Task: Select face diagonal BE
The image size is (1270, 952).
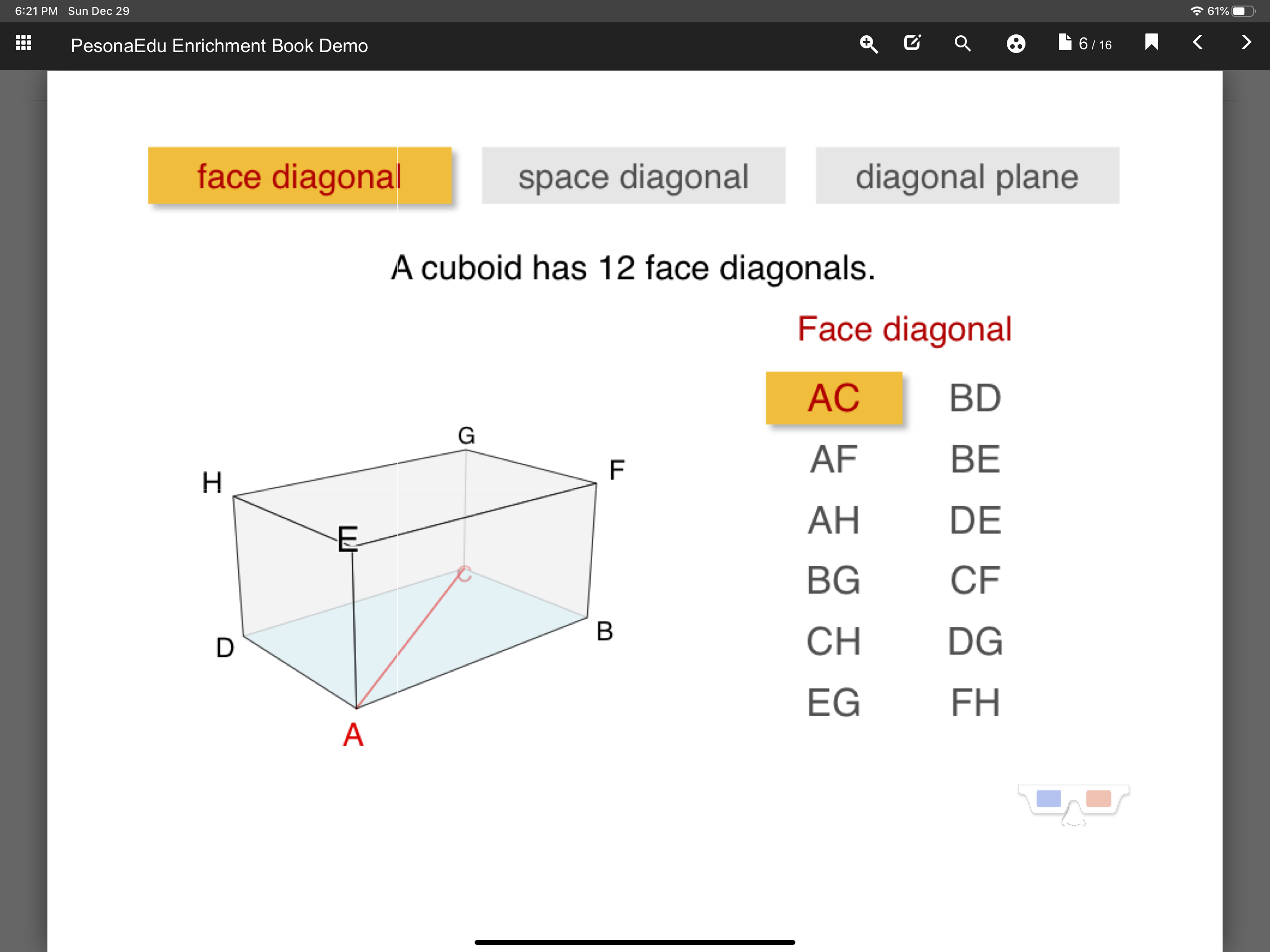Action: coord(975,459)
